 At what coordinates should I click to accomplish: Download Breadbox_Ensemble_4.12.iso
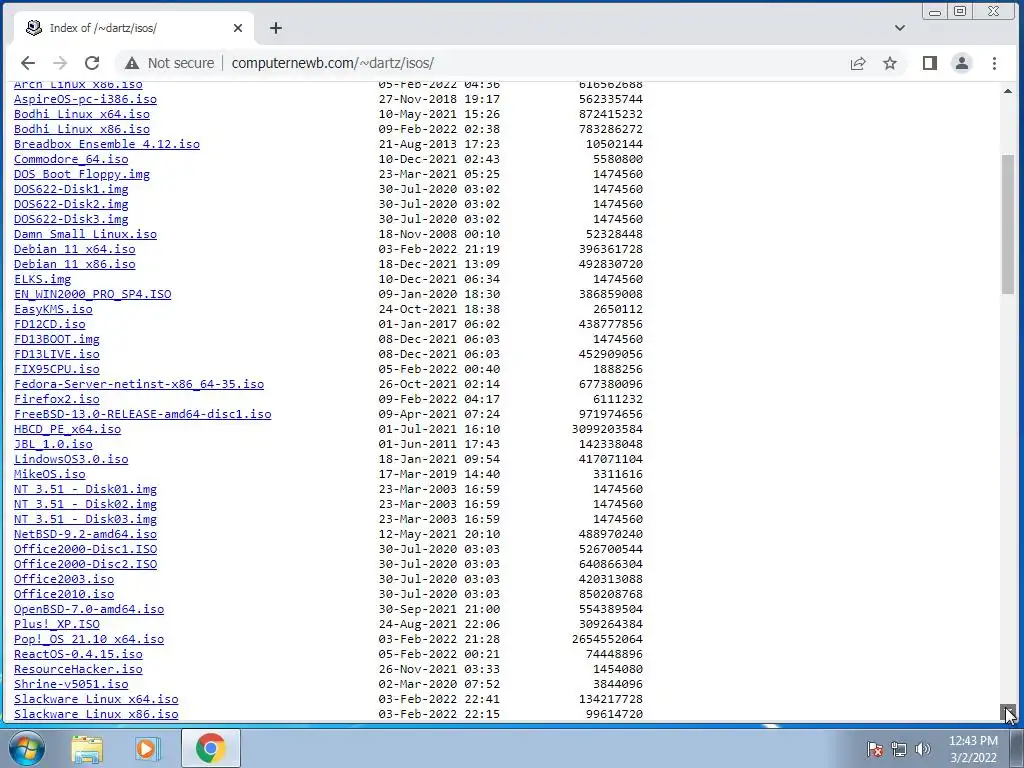[107, 144]
